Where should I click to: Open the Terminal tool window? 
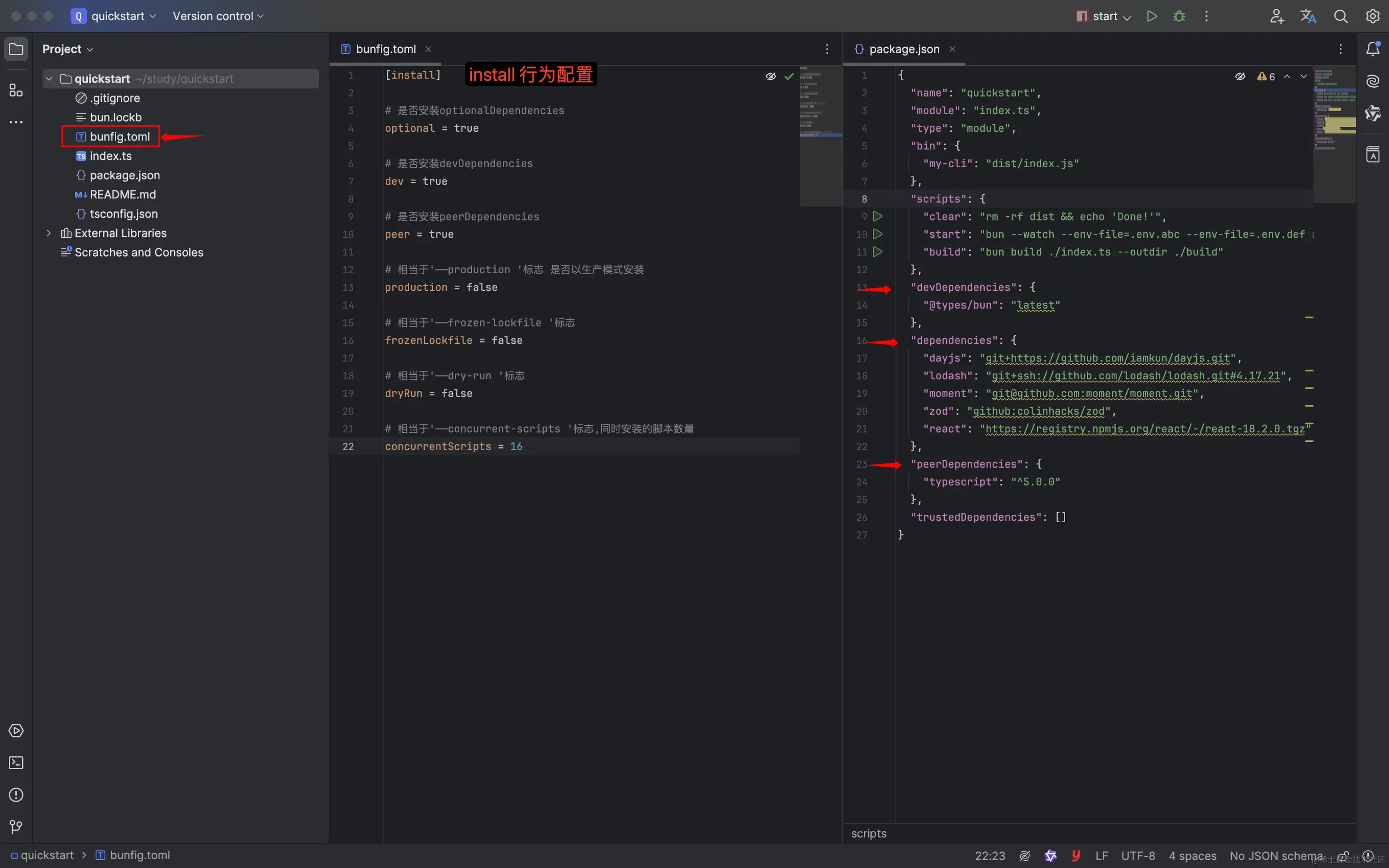(x=16, y=763)
